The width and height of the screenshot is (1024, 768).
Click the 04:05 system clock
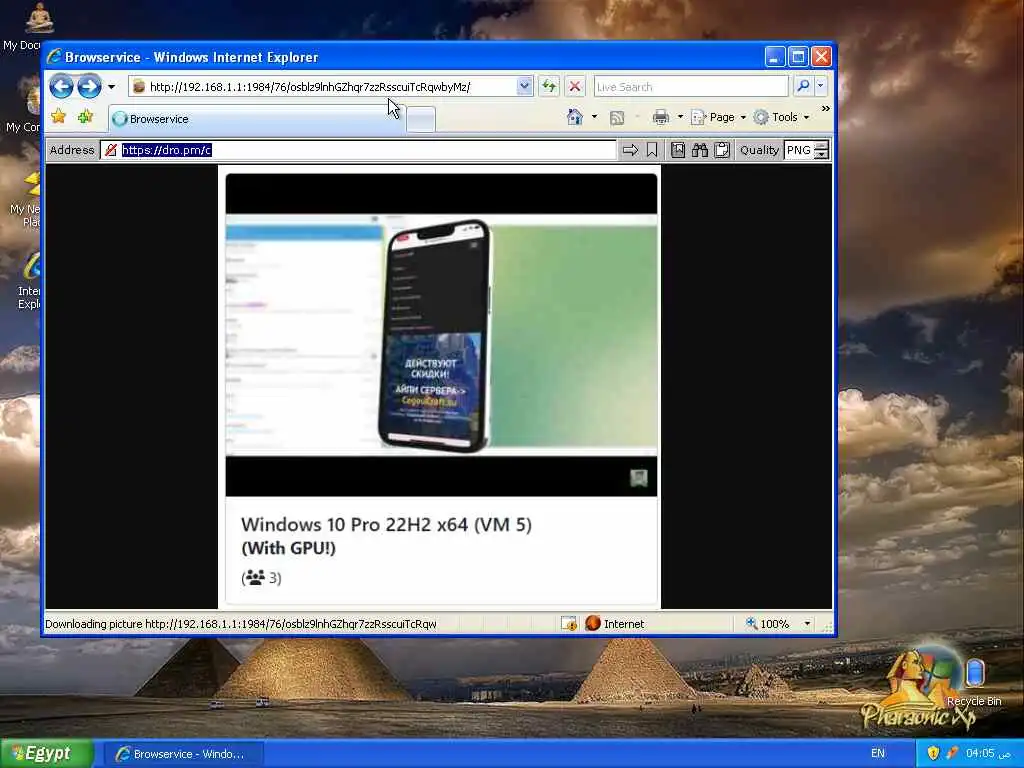point(988,753)
